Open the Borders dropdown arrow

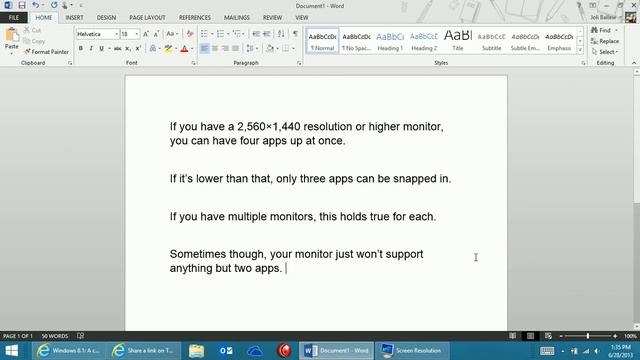(x=293, y=49)
